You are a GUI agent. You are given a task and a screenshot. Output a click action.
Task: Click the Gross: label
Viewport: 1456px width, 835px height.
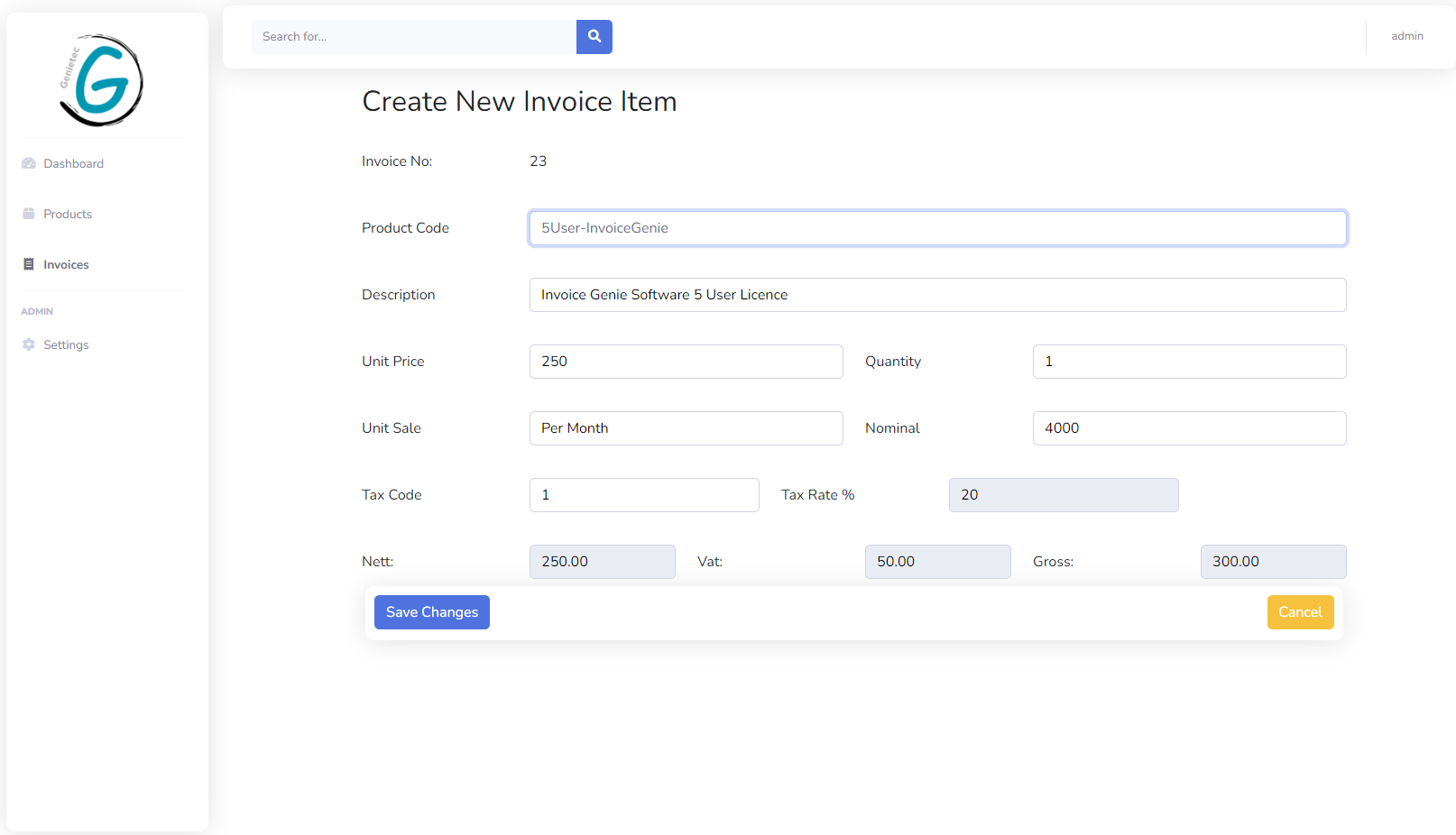coord(1053,562)
